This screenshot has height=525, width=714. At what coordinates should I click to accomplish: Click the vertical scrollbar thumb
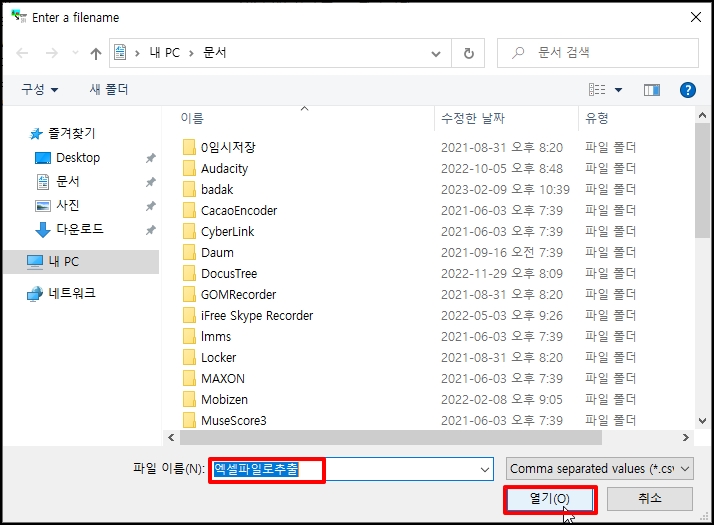tap(702, 180)
